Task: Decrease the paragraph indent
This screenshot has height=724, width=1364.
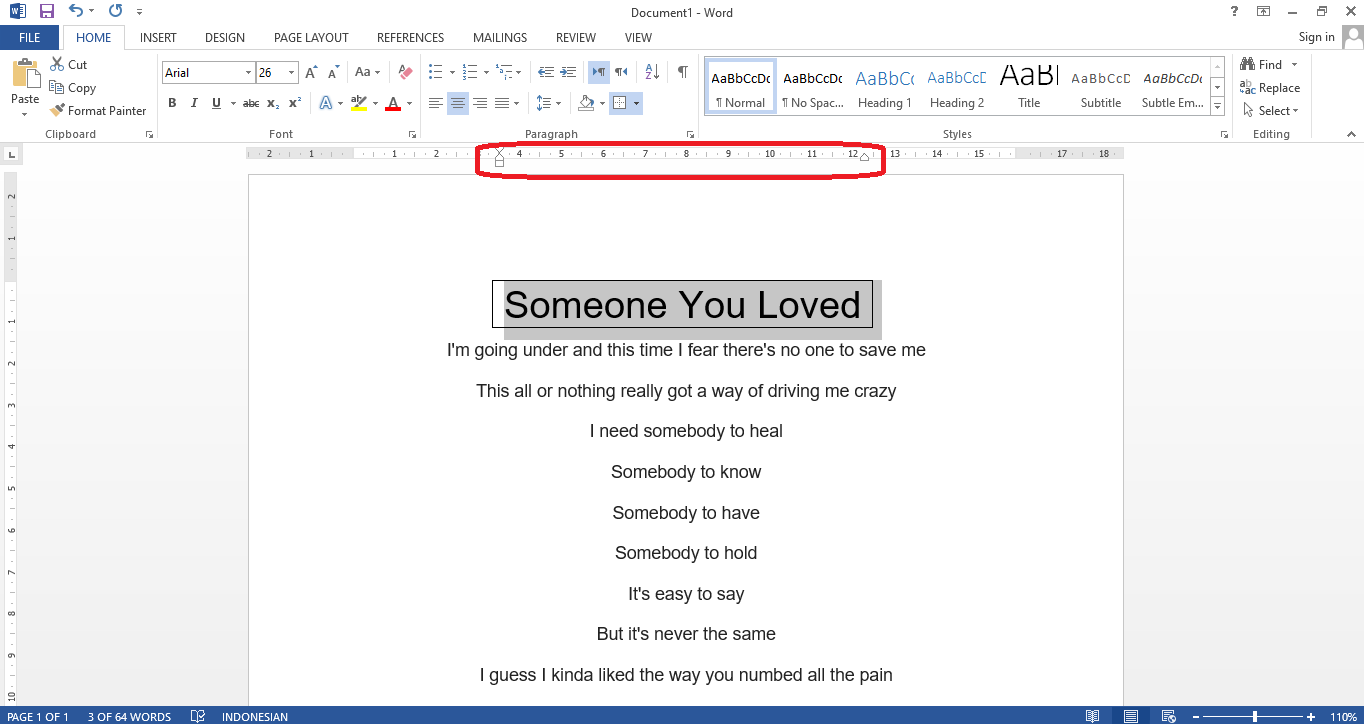Action: (x=545, y=73)
